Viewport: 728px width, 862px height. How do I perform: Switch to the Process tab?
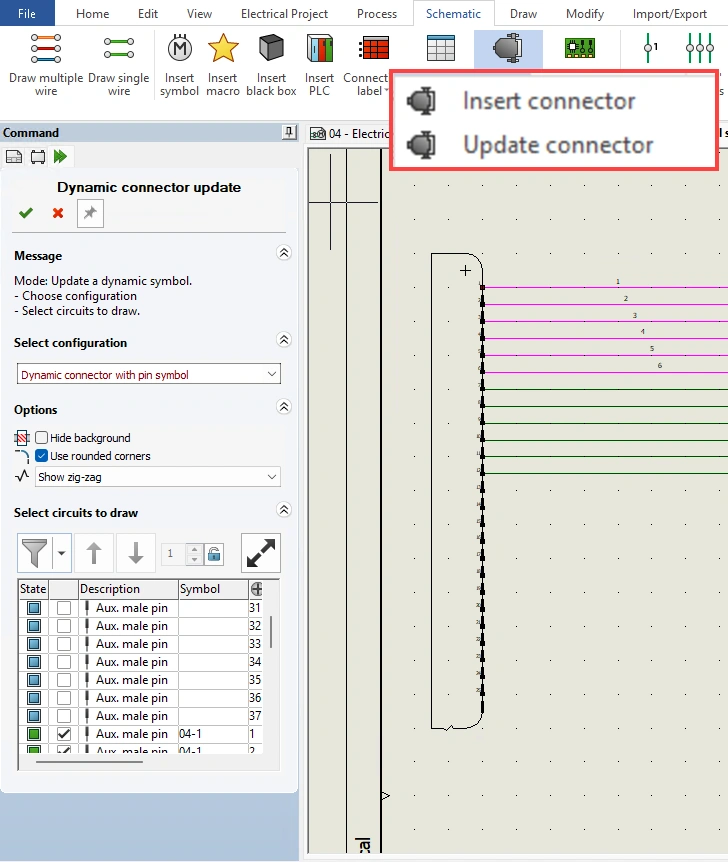pyautogui.click(x=377, y=14)
